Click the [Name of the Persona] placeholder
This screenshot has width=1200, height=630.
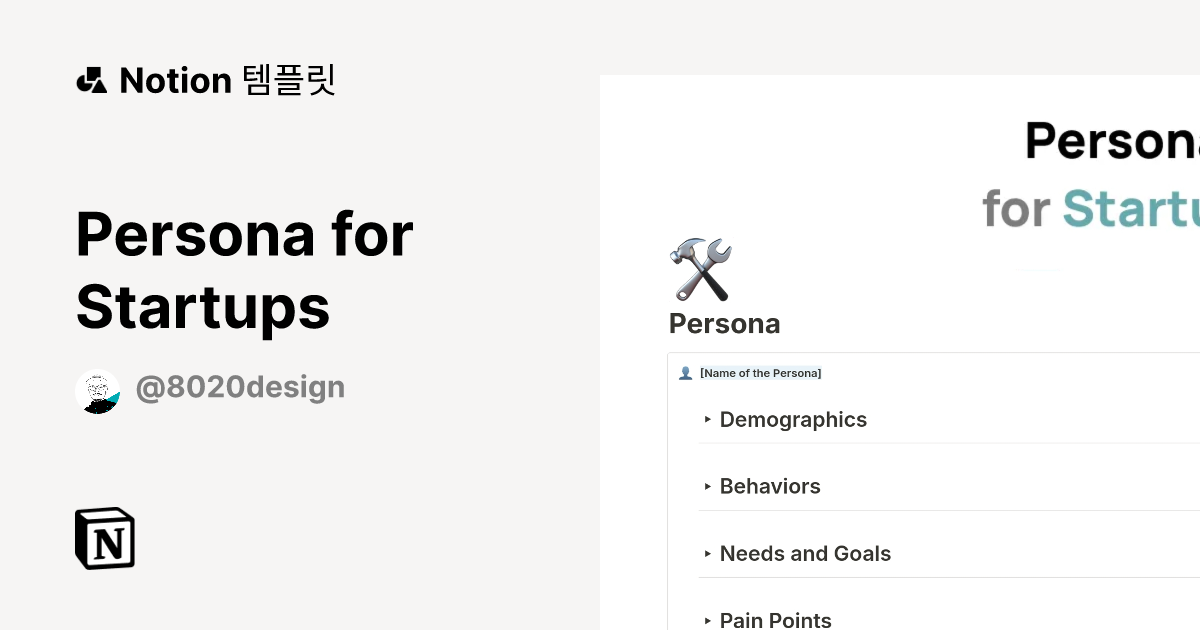point(761,372)
